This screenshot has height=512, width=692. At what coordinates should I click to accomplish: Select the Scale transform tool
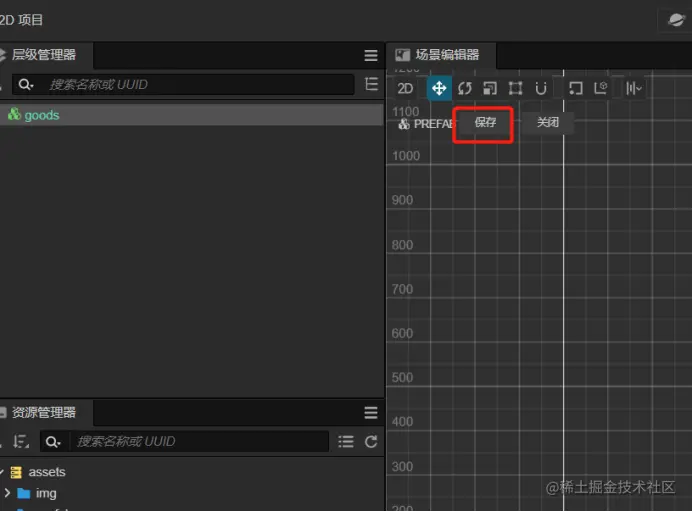[x=490, y=89]
